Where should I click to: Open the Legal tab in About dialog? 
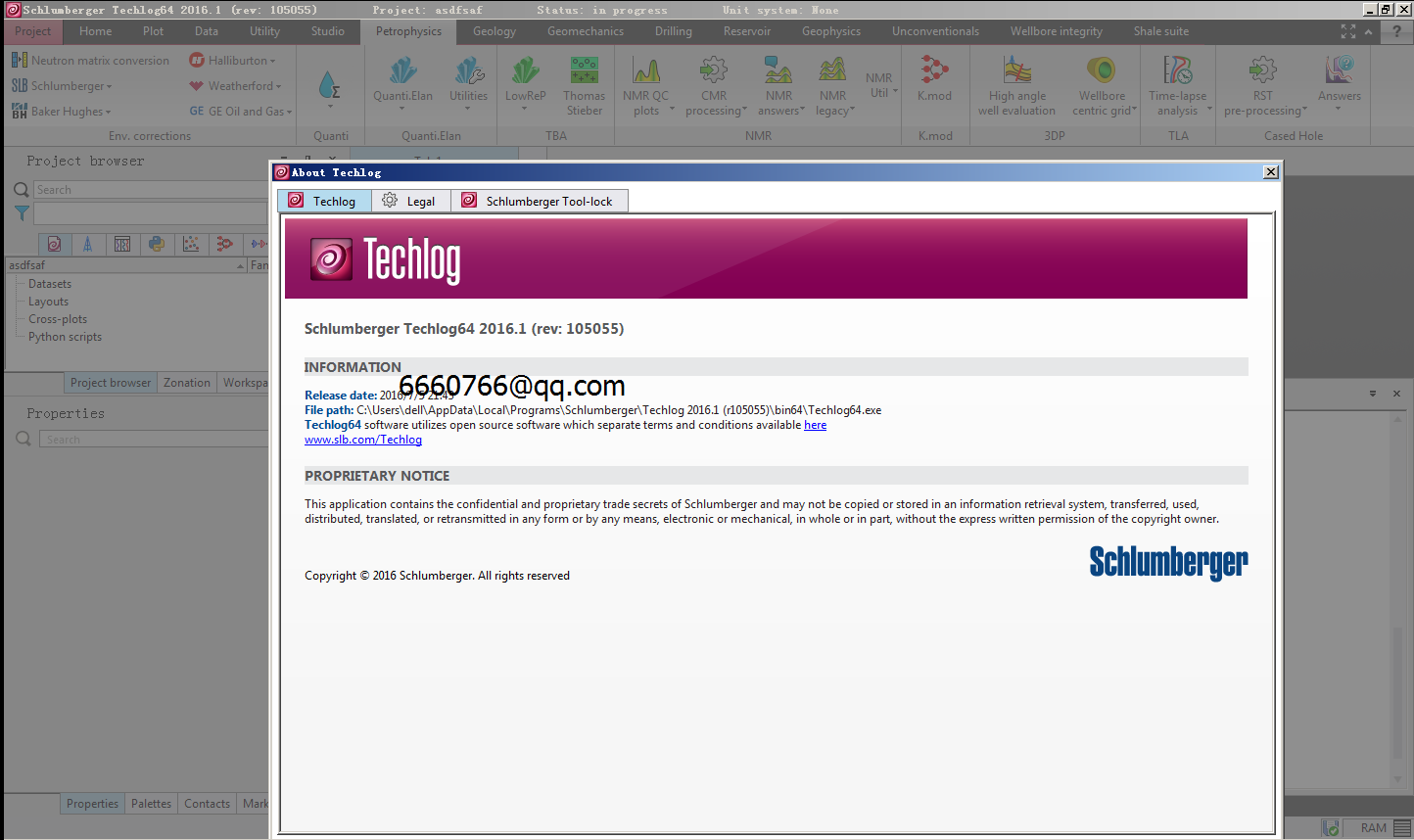[410, 201]
